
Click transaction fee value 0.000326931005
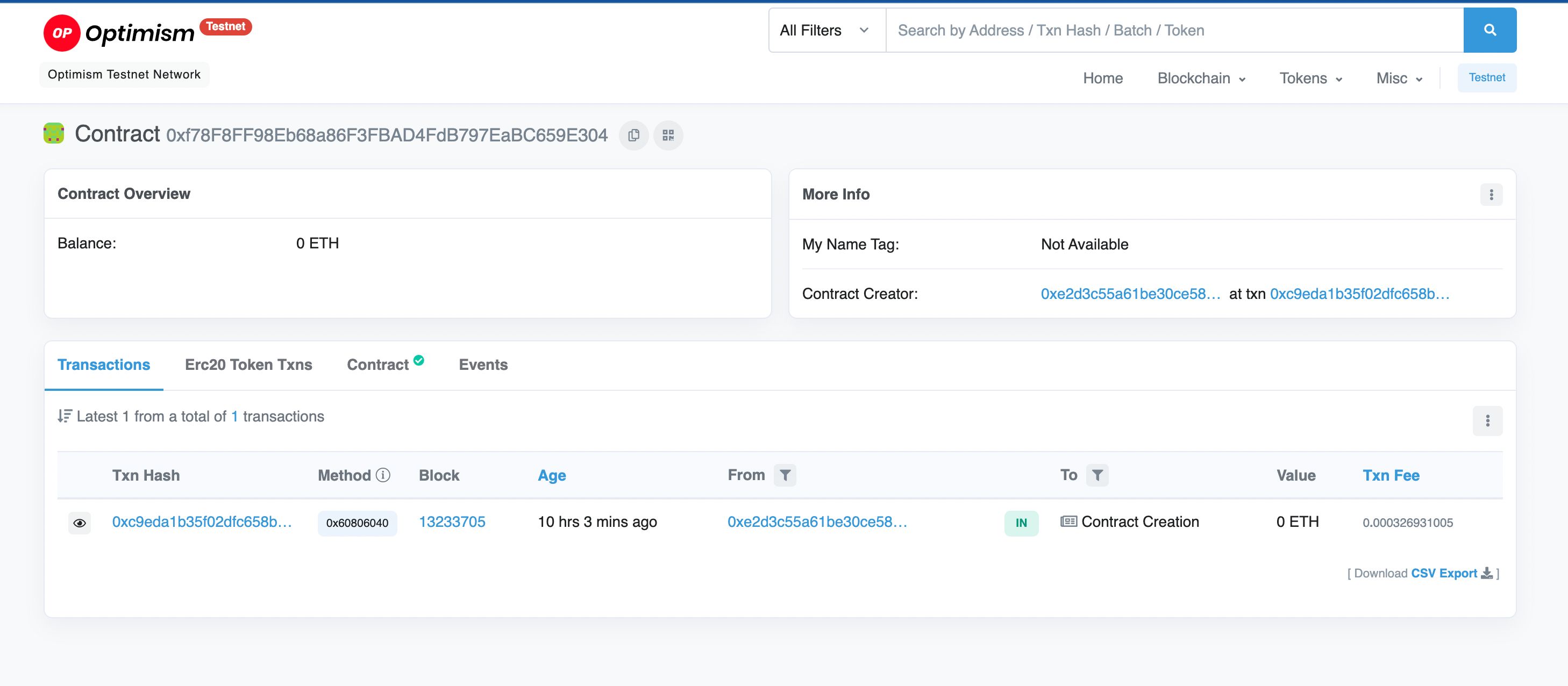pos(1407,523)
